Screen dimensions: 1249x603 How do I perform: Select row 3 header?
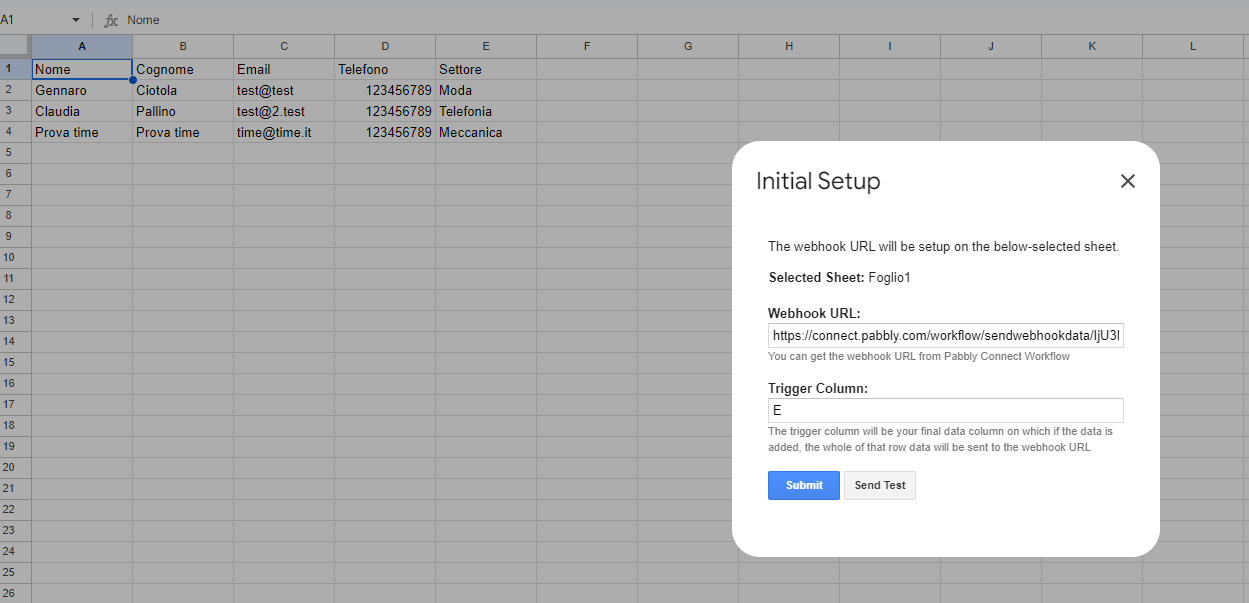[x=15, y=111]
